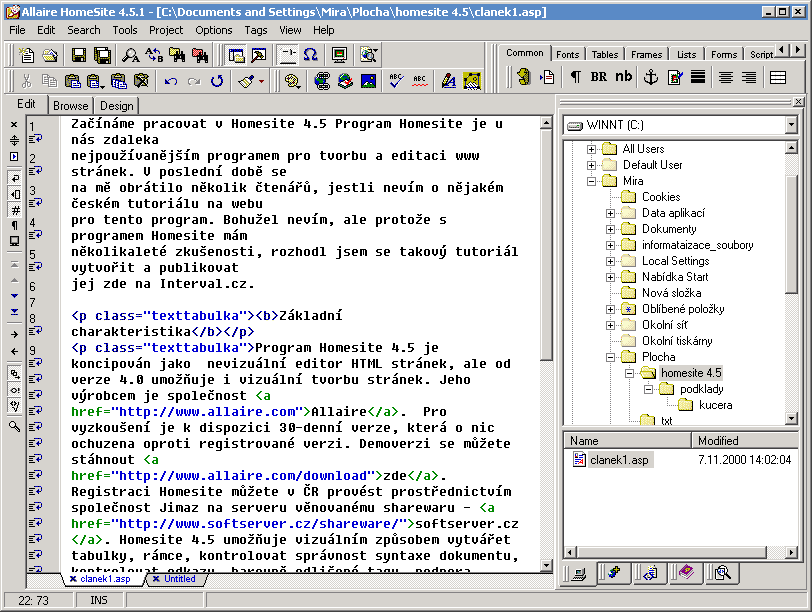
Task: Click the magnifier at the editor toolbar bottom
Action: pos(14,427)
